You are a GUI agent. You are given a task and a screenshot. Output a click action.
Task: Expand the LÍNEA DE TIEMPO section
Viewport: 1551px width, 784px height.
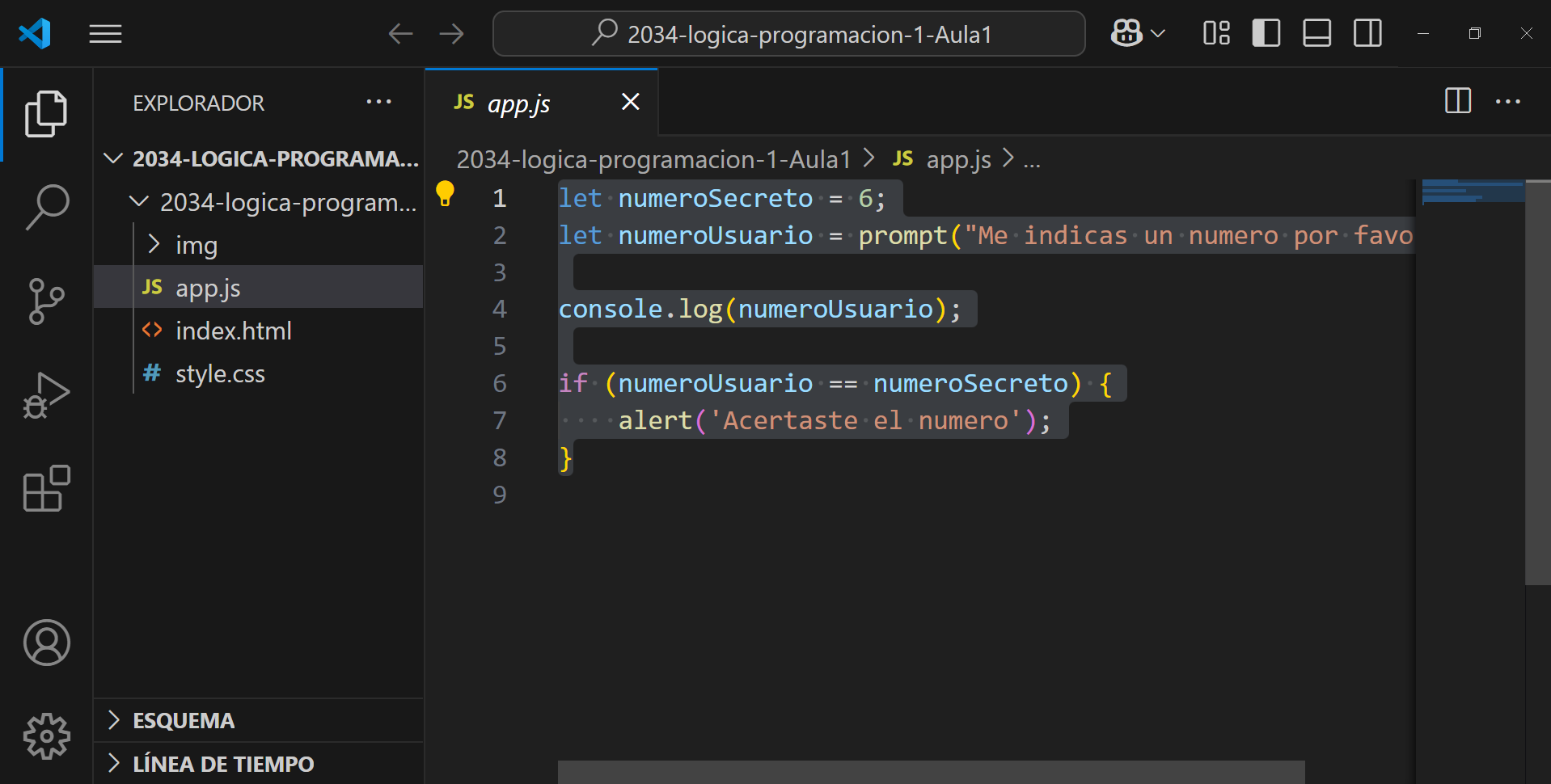click(258, 763)
